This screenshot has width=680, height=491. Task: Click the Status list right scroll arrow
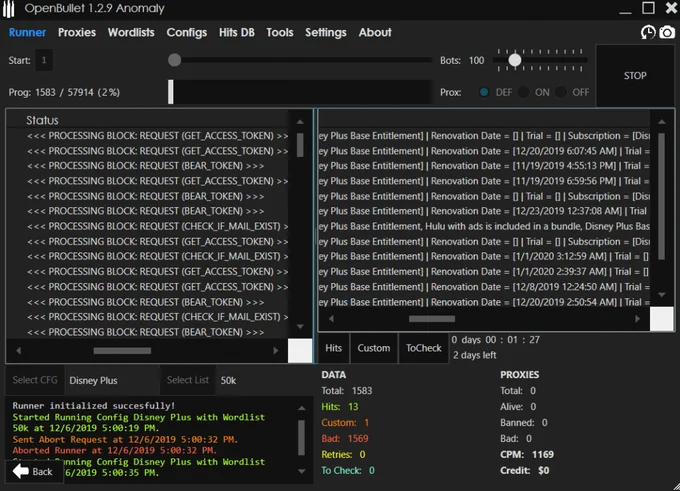[x=276, y=350]
